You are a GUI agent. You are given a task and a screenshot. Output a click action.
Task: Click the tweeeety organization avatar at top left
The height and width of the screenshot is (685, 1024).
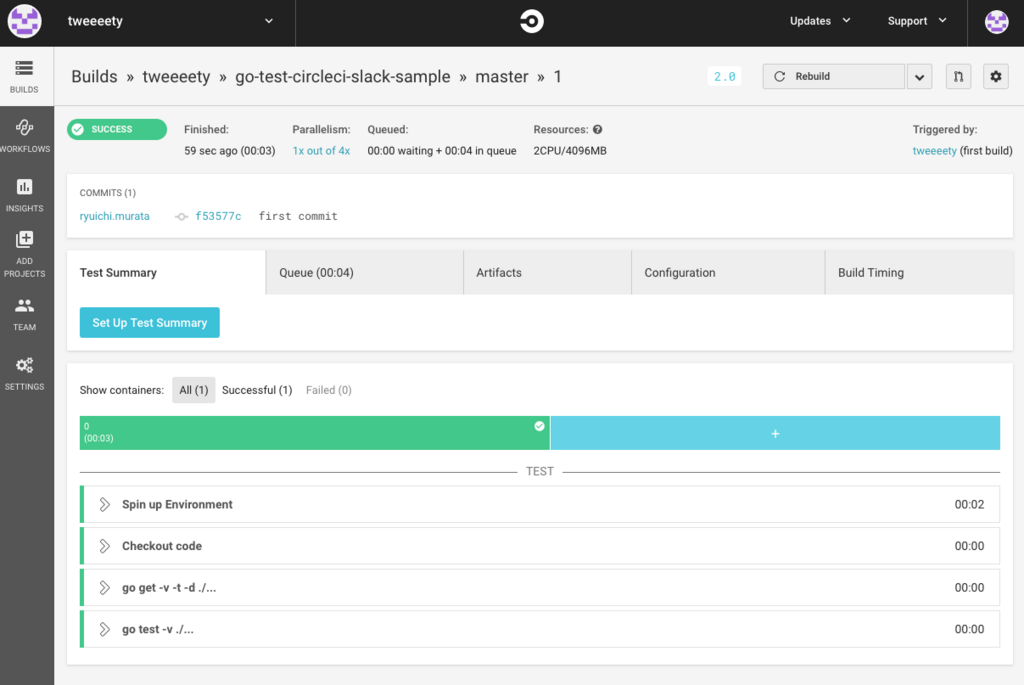(x=24, y=21)
